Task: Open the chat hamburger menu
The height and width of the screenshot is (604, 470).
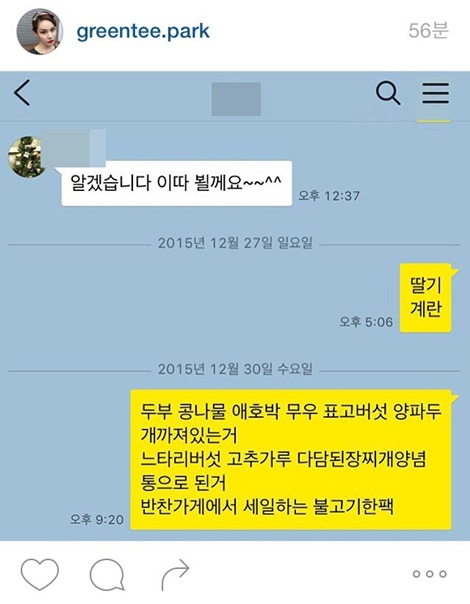Action: pos(435,94)
